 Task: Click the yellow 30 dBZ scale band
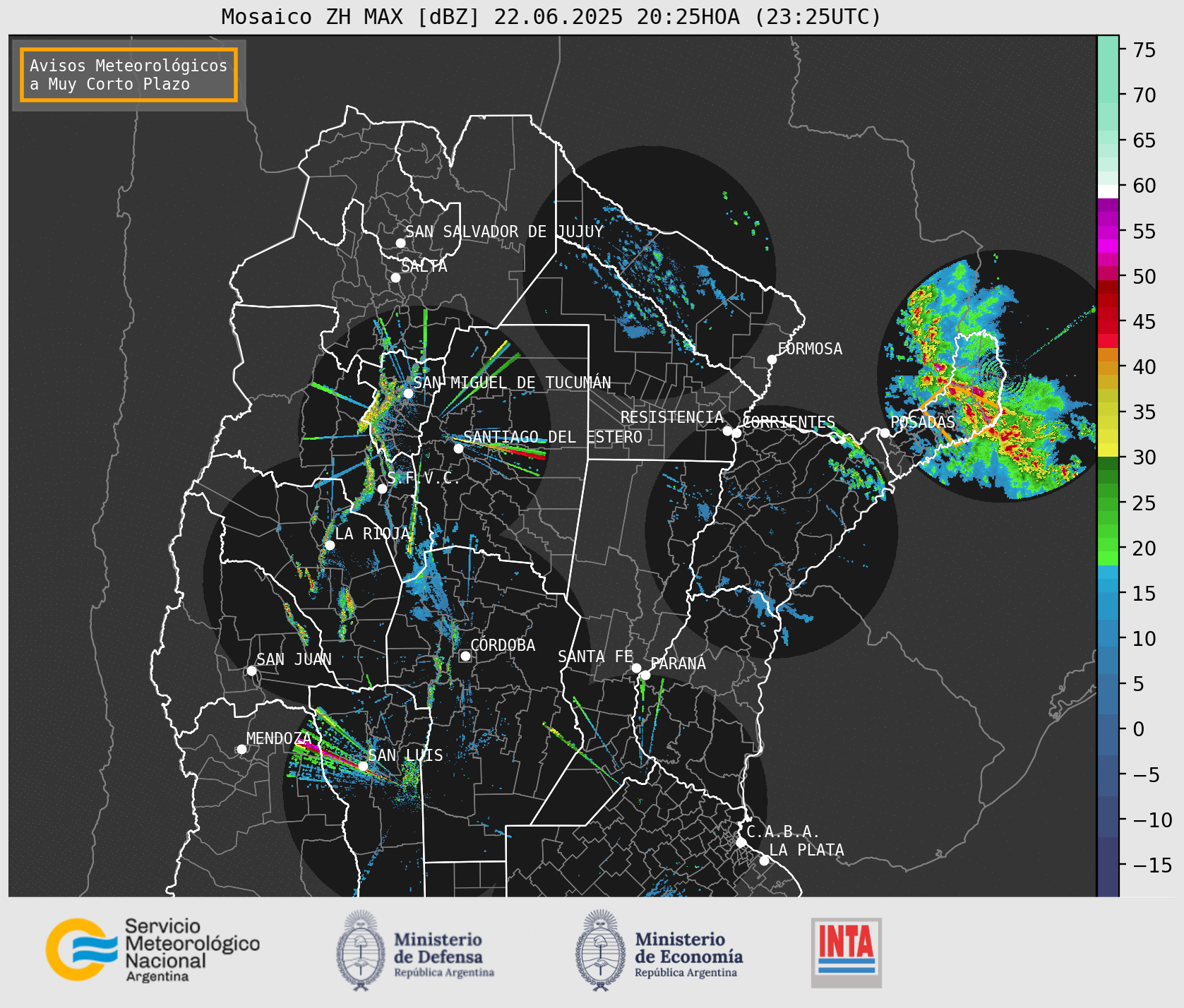(x=1108, y=450)
